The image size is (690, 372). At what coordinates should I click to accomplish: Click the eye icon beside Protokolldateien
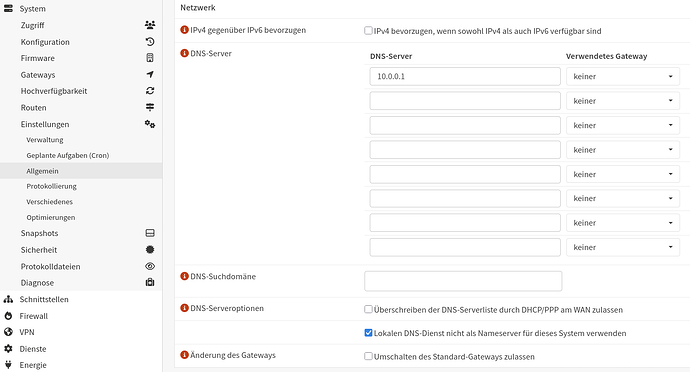coord(150,266)
